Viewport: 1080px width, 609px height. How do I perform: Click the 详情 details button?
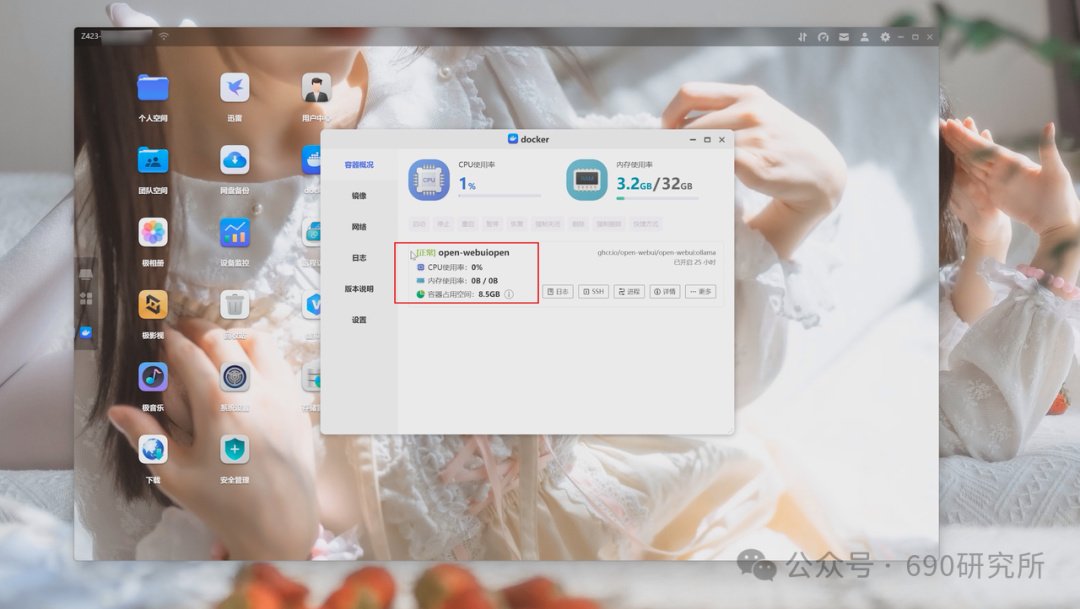(x=665, y=291)
